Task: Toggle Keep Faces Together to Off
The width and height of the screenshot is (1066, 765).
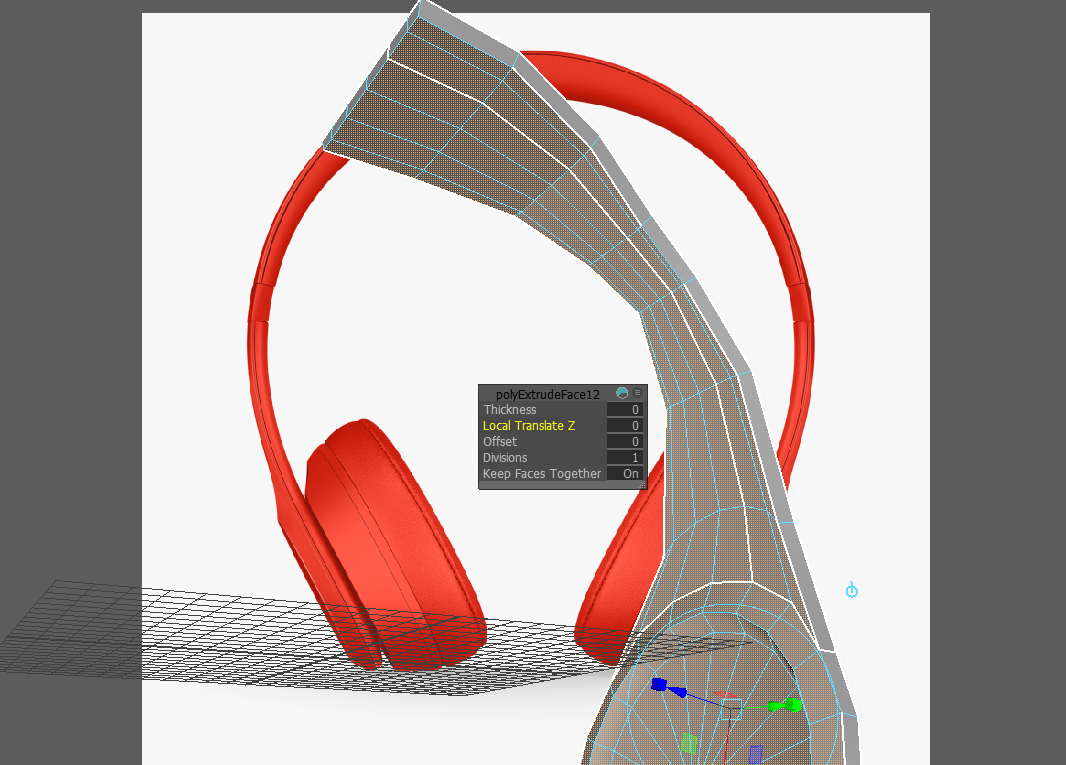Action: pyautogui.click(x=630, y=473)
